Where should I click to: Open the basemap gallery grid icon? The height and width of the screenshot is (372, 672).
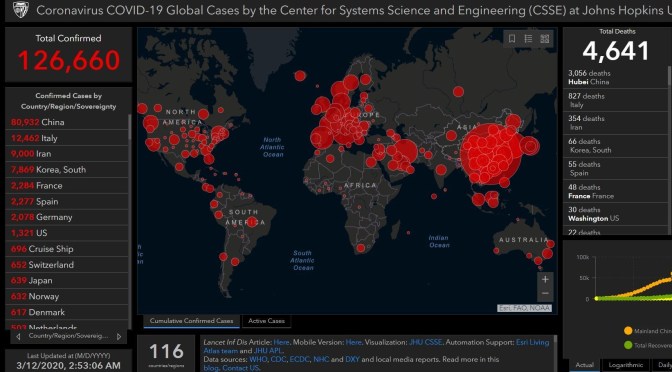coord(545,39)
